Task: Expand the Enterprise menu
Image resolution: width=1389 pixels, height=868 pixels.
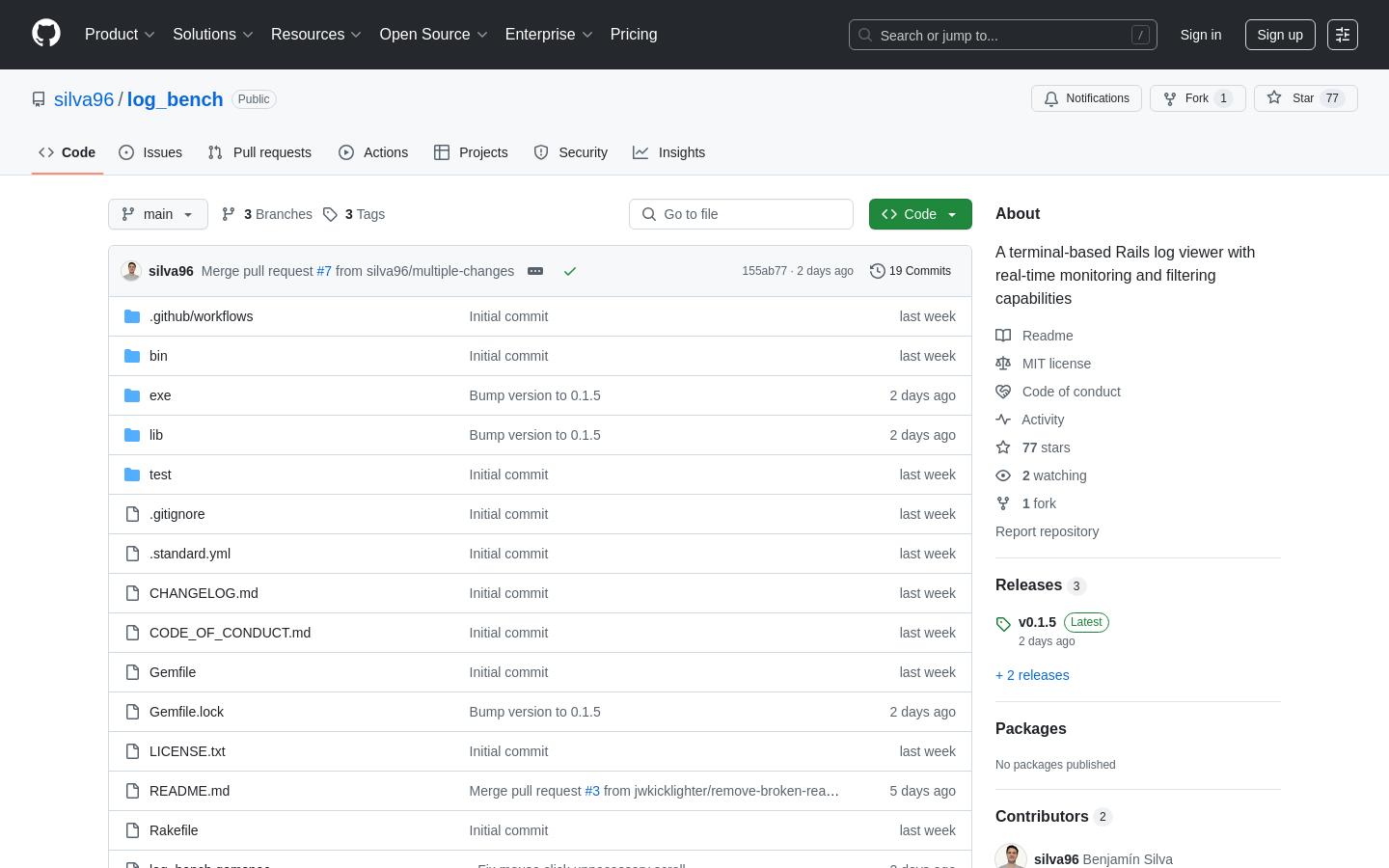Action: pyautogui.click(x=549, y=35)
